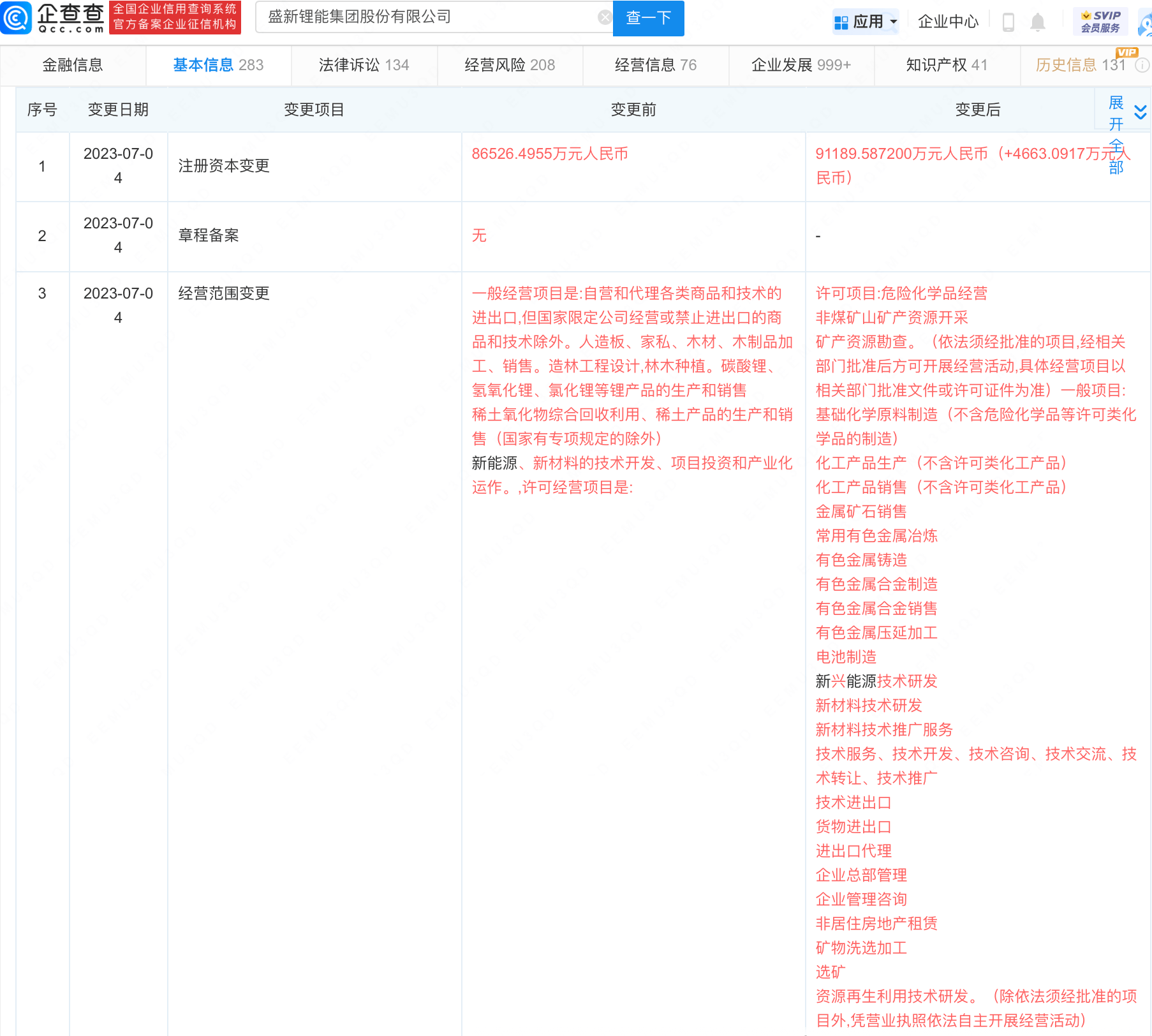This screenshot has height=1036, width=1152.
Task: Click the 有色金属合金制造 line
Action: (x=876, y=584)
